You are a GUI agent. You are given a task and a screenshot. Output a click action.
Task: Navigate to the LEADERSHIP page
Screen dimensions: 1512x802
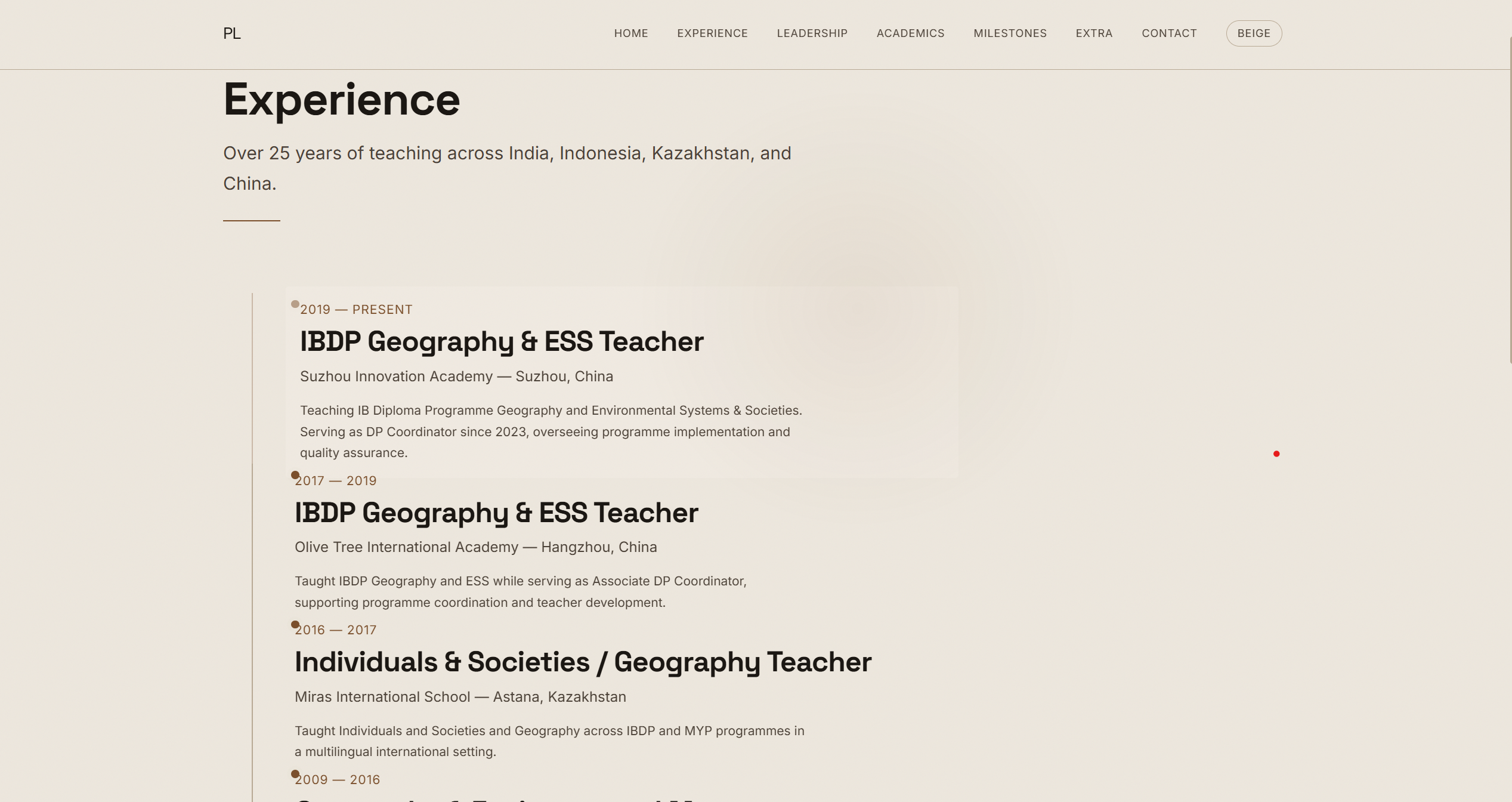[812, 33]
